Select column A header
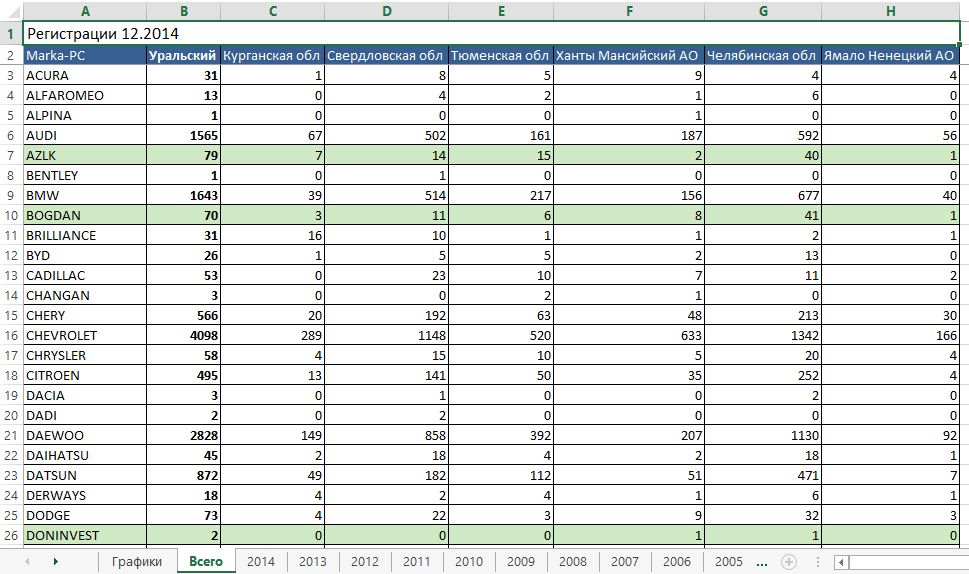Image resolution: width=969 pixels, height=574 pixels. [85, 11]
